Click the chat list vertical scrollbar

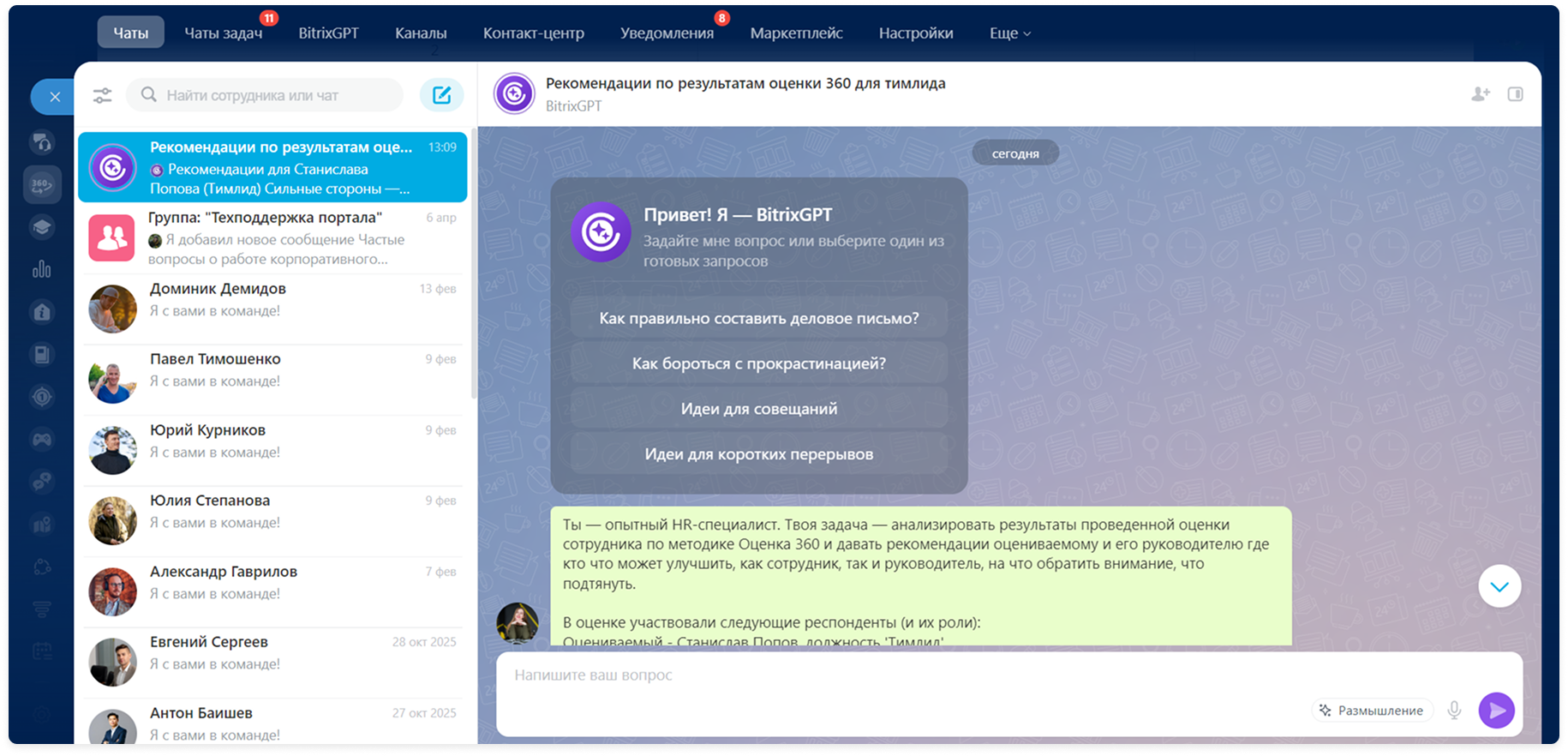(x=474, y=264)
